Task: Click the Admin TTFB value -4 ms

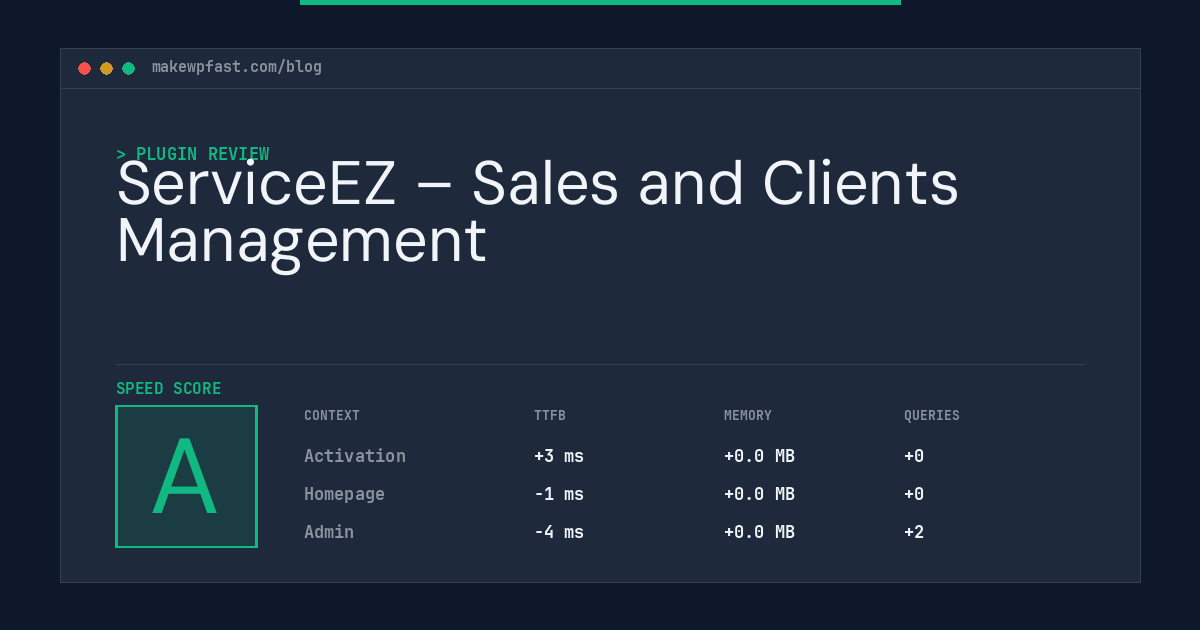Action: 559,532
